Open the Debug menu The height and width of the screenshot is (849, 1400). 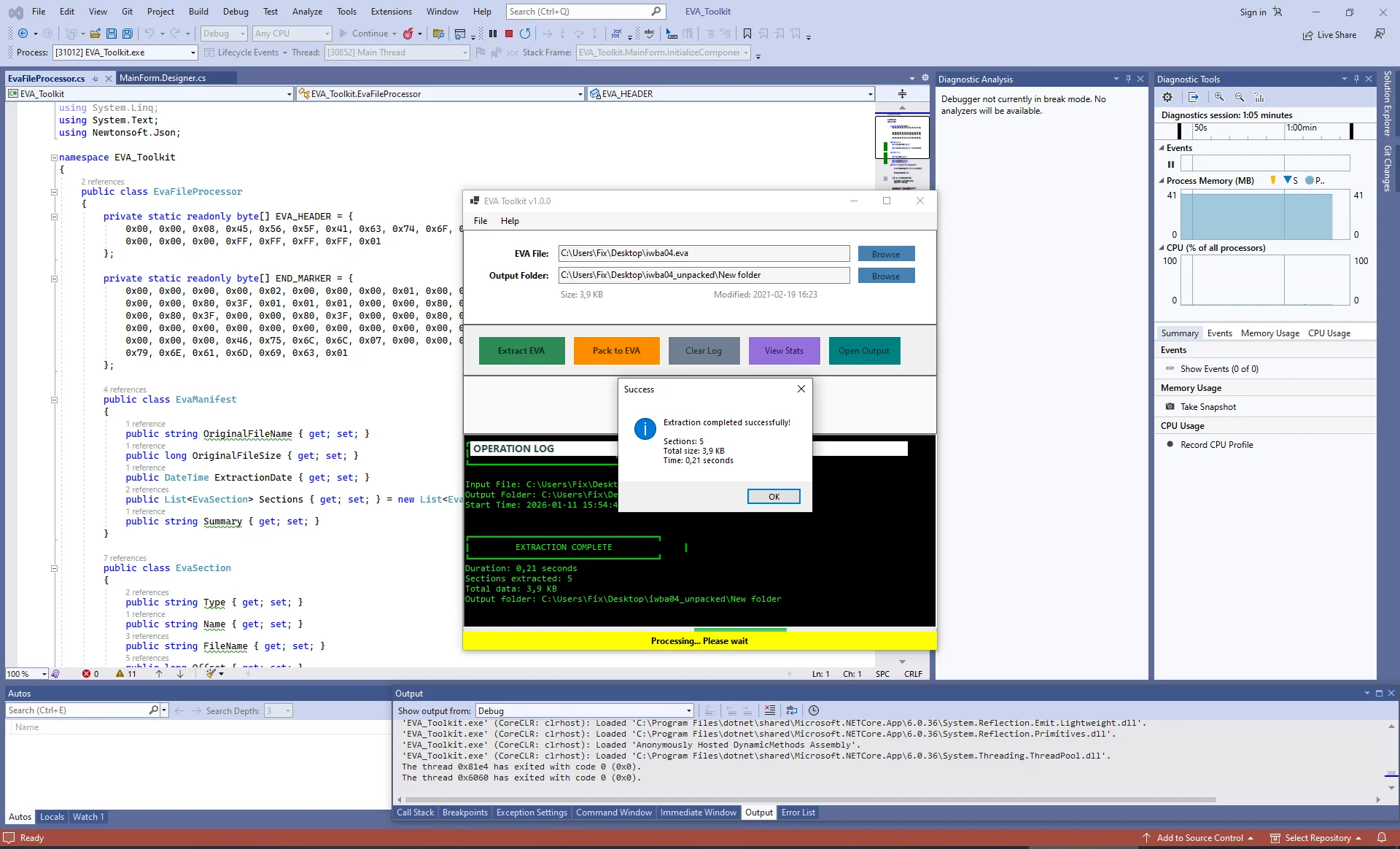(236, 12)
